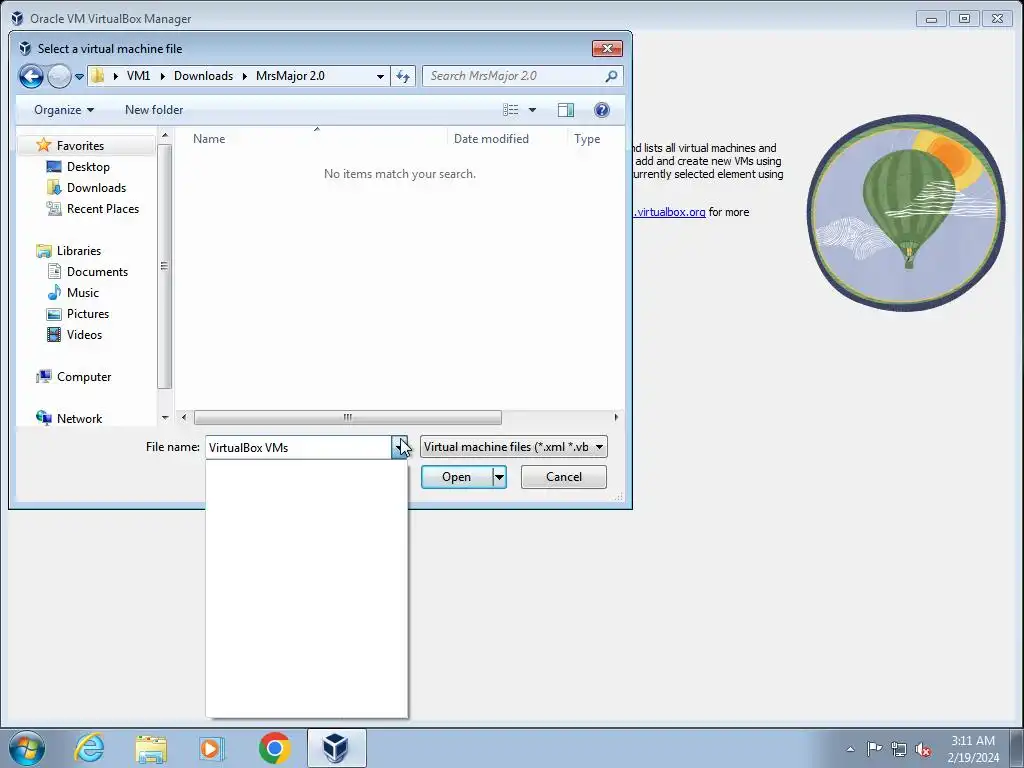
Task: Minimize the Oracle VM VirtualBox Manager window
Action: [x=931, y=19]
